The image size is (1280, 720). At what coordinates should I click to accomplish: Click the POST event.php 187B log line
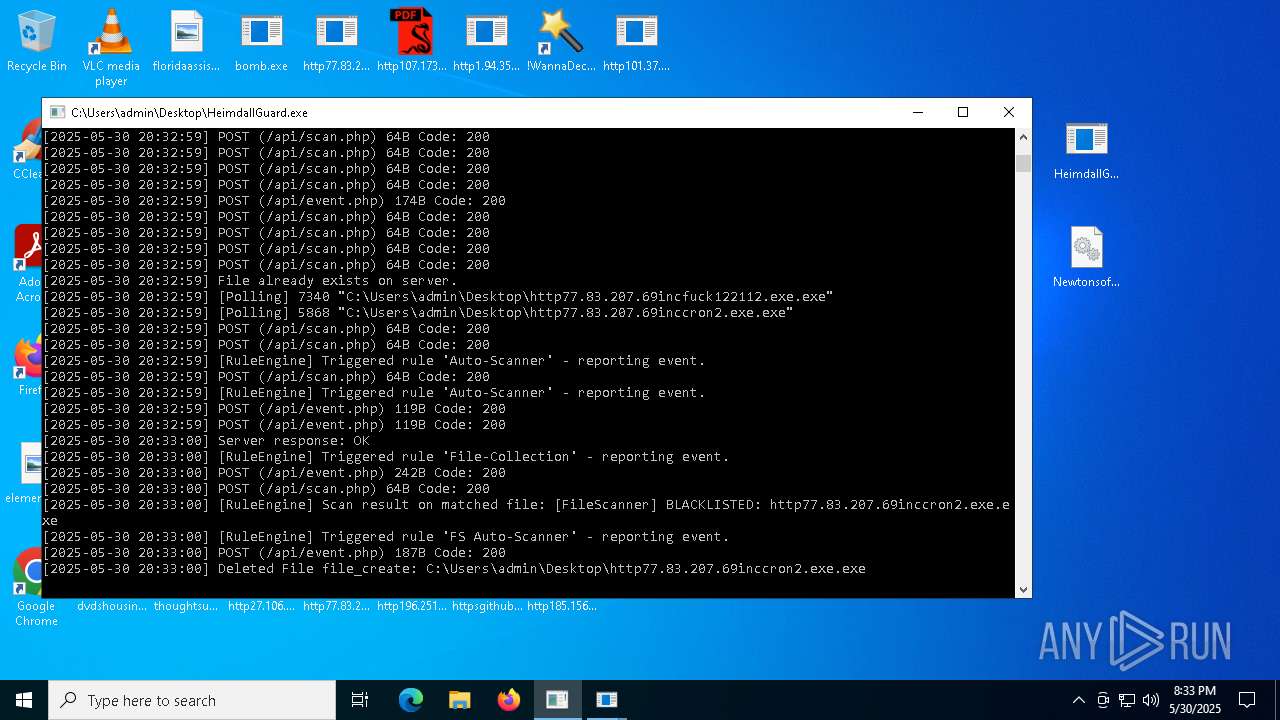tap(275, 553)
